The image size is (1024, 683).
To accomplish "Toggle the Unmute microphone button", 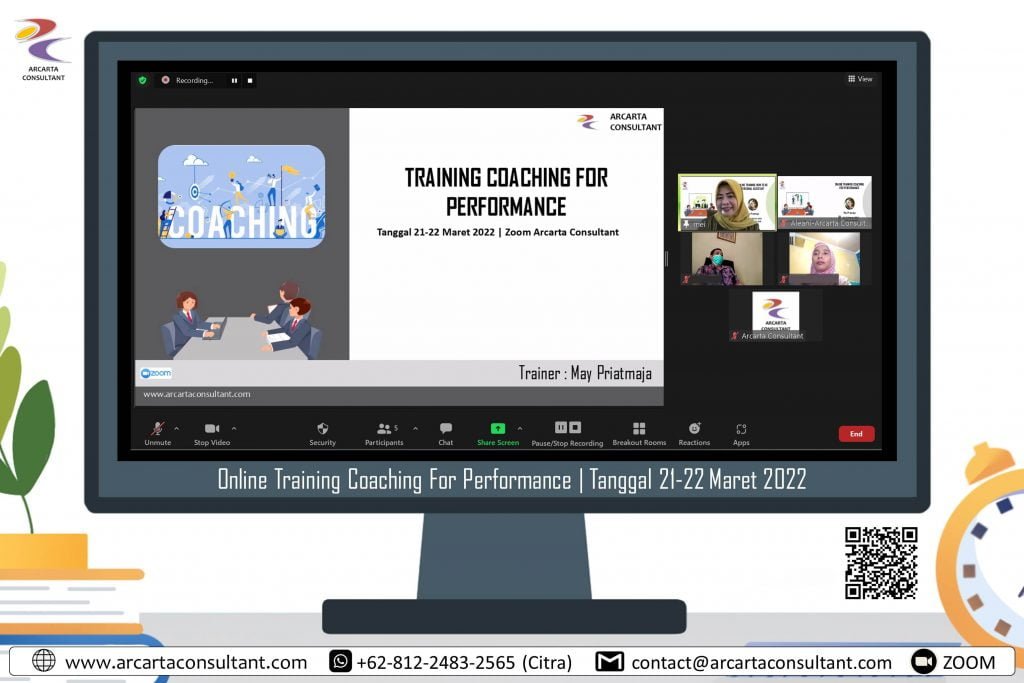I will (157, 432).
